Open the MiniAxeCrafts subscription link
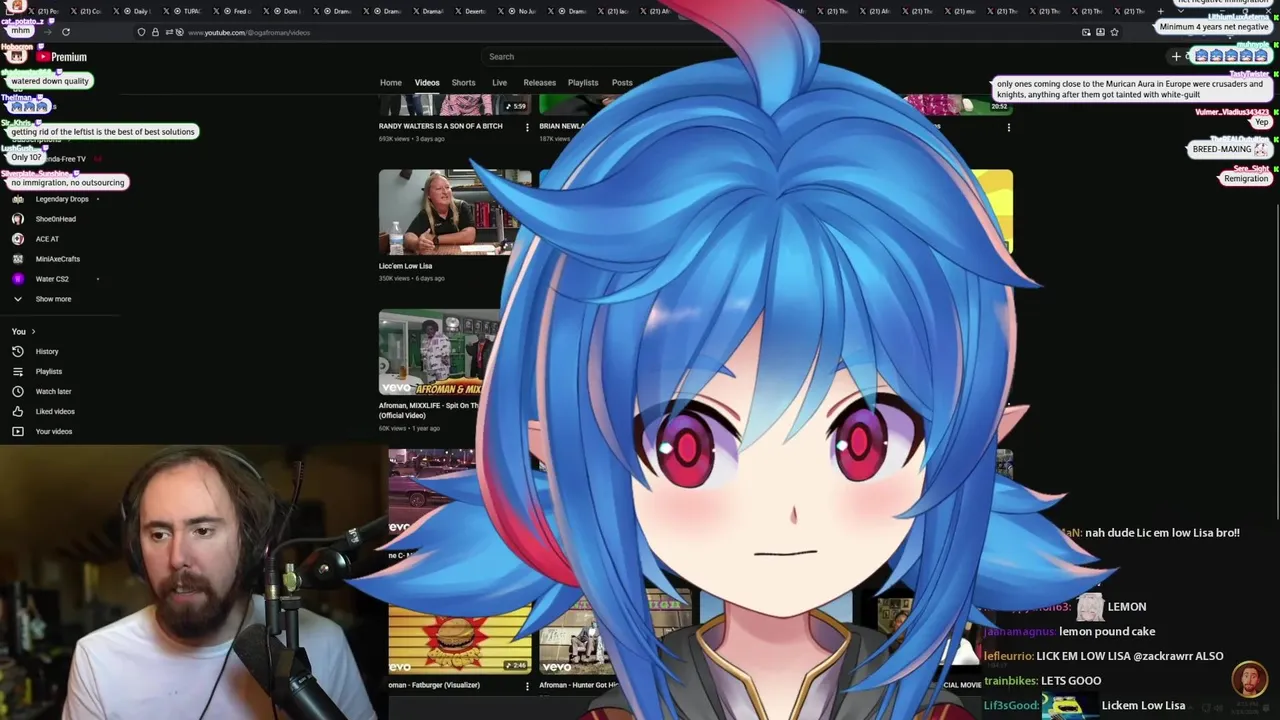 (58, 259)
